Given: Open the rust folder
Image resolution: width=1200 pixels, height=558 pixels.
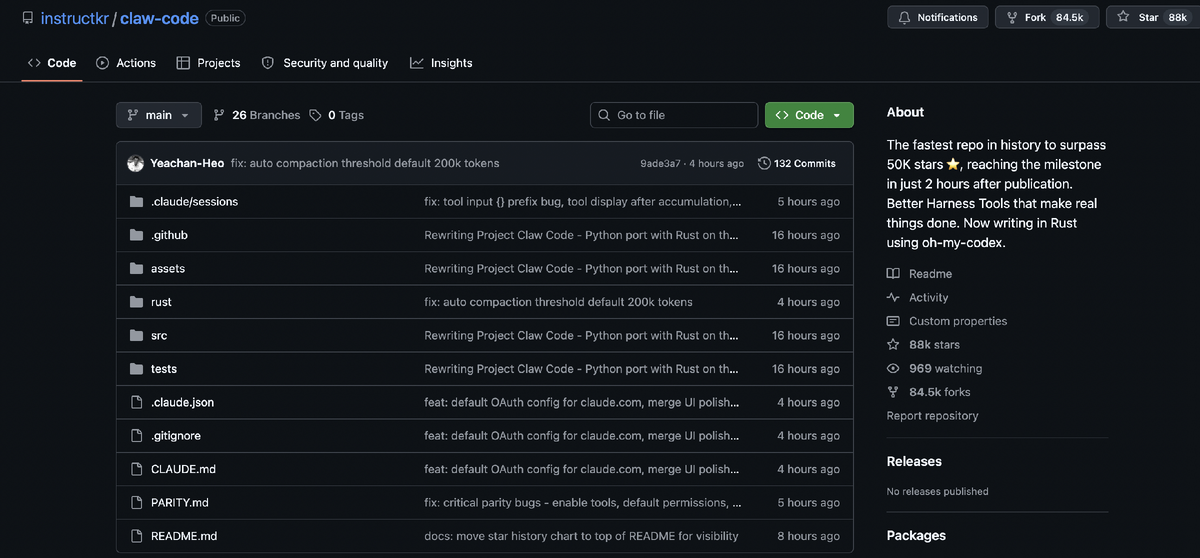Looking at the screenshot, I should (x=161, y=302).
